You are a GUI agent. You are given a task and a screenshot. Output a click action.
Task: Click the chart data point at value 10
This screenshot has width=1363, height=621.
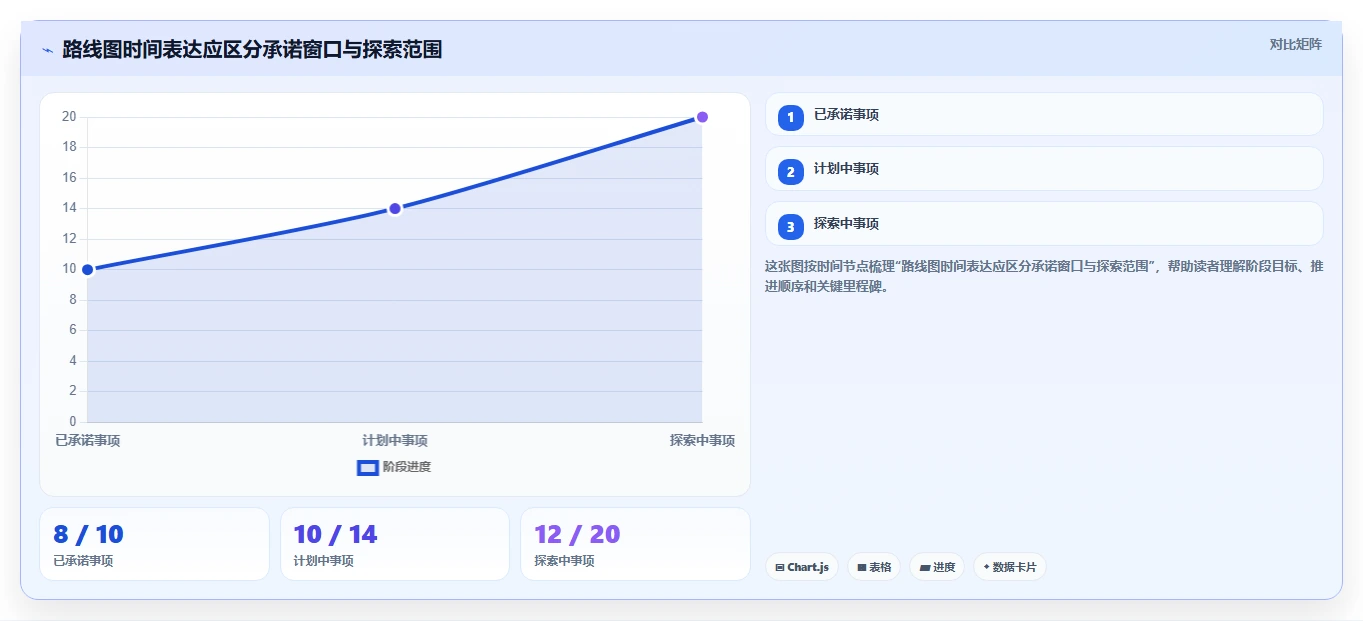(x=87, y=269)
